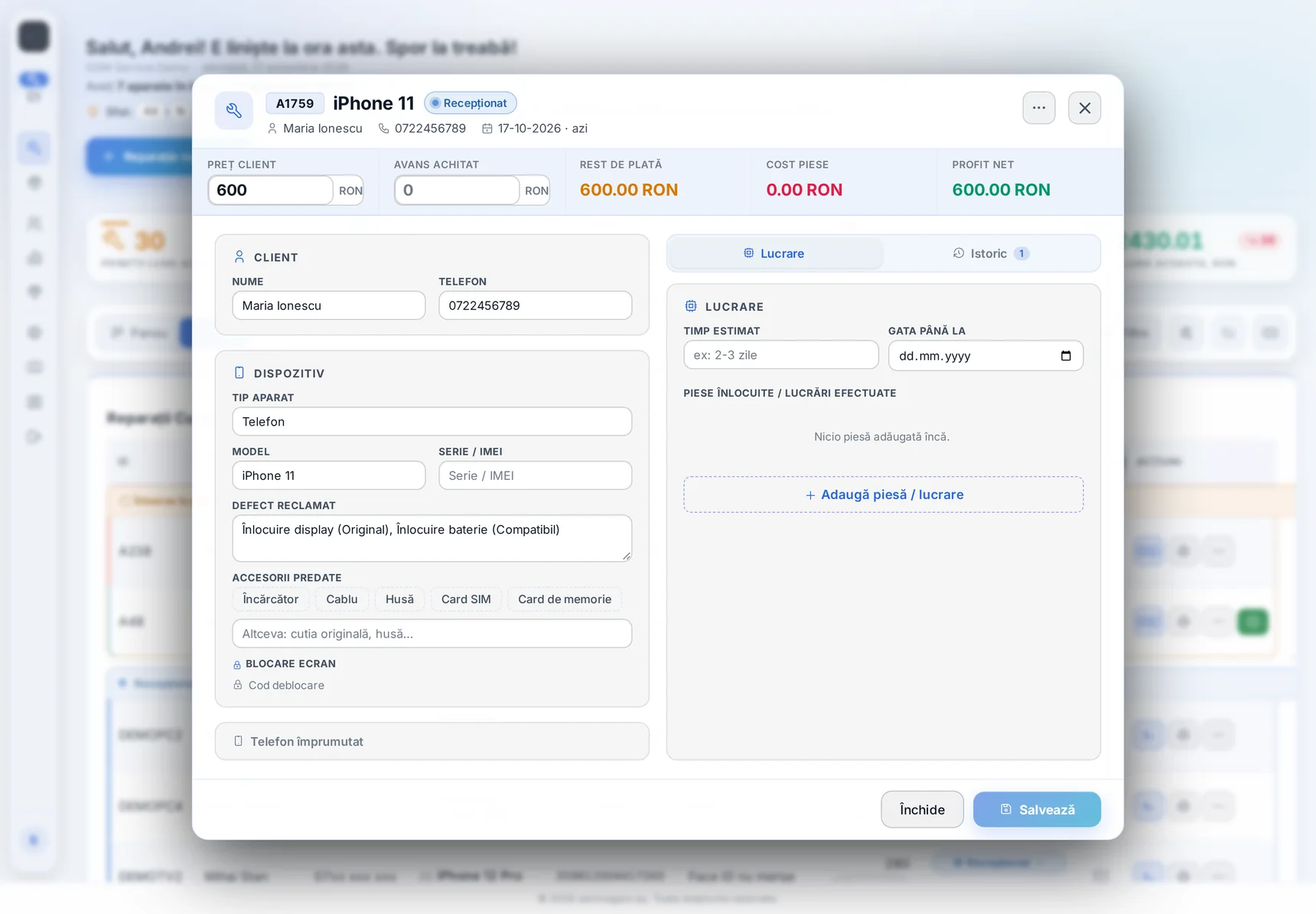Screen dimensions: 1316x914
Task: Click the save disk icon on Salvează
Action: (1006, 809)
